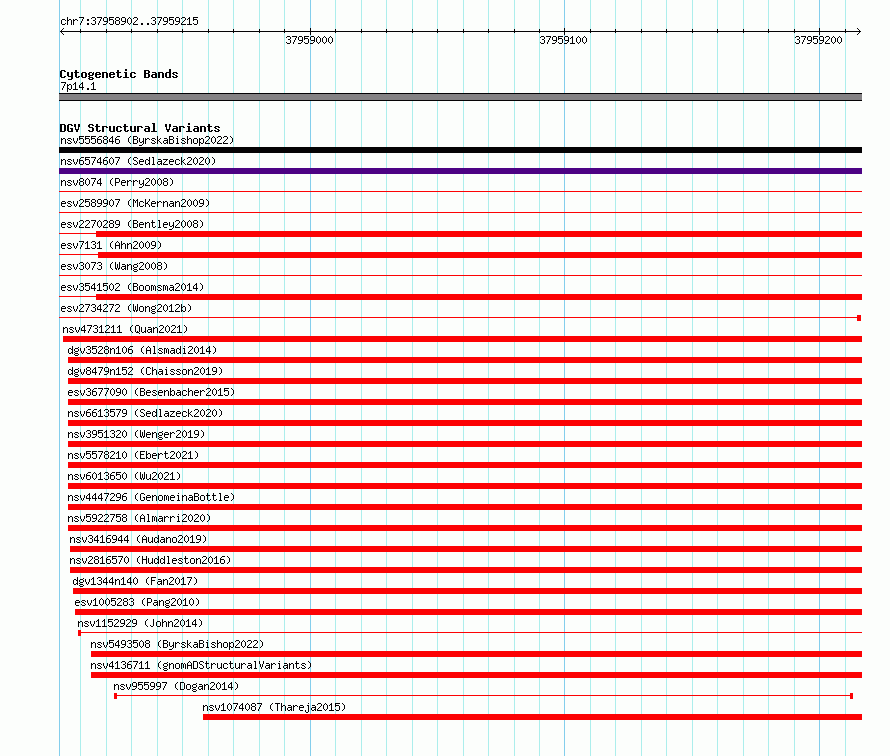Select variant esv1005283 (Pang2010)
The height and width of the screenshot is (756, 890).
coord(137,602)
